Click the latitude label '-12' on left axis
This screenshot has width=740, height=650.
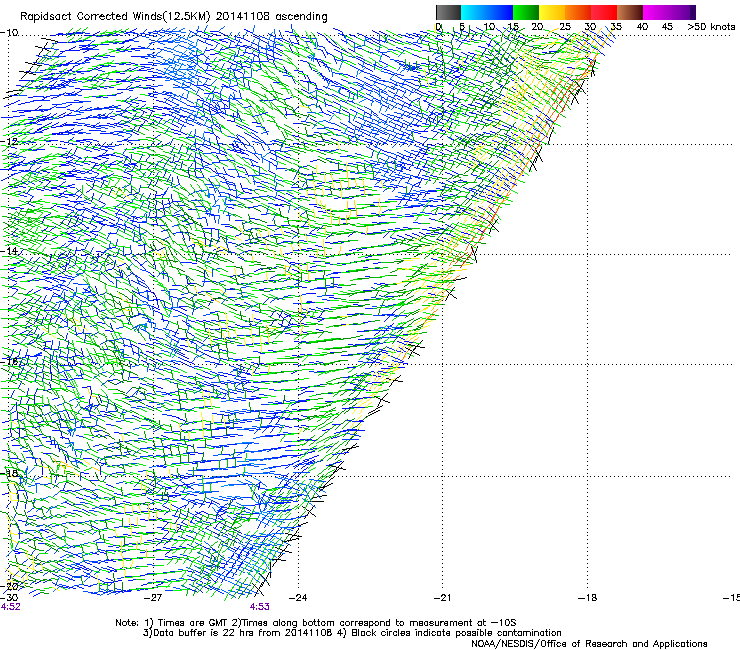(x=9, y=141)
